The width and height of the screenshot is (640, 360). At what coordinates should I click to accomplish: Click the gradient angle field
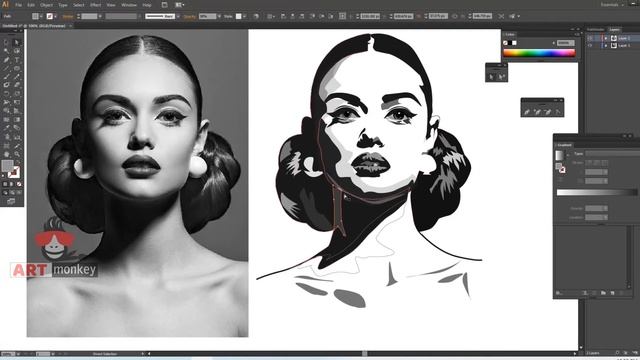coord(596,172)
